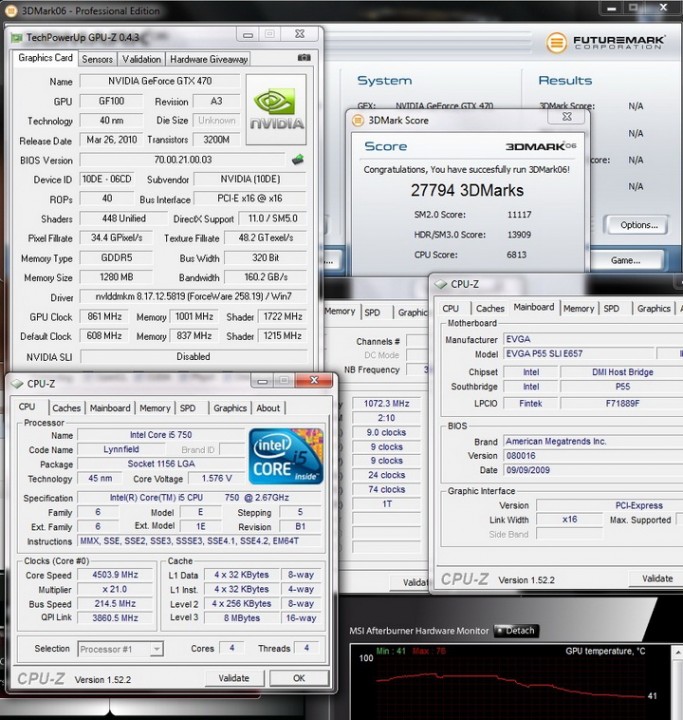Screen dimensions: 683x720
Task: Click the Memory Size value 1280 MB
Action: click(x=116, y=277)
